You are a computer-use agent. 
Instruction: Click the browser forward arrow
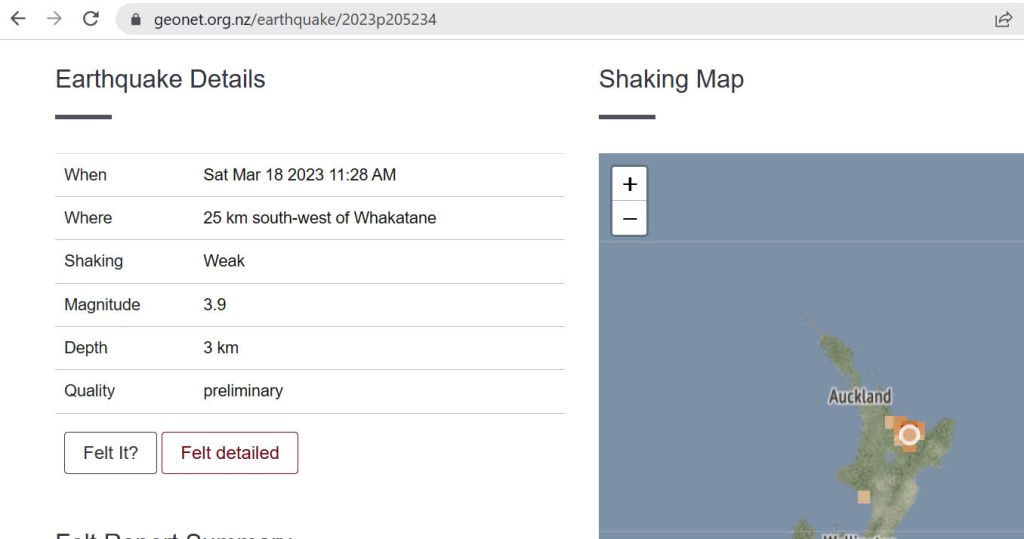[x=54, y=19]
